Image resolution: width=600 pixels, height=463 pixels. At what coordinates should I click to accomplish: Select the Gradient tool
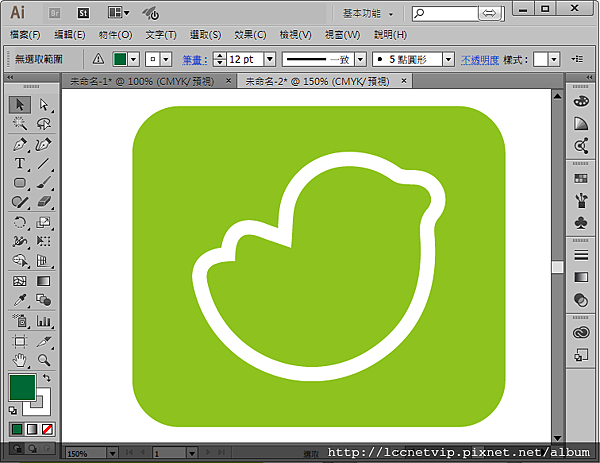[44, 281]
